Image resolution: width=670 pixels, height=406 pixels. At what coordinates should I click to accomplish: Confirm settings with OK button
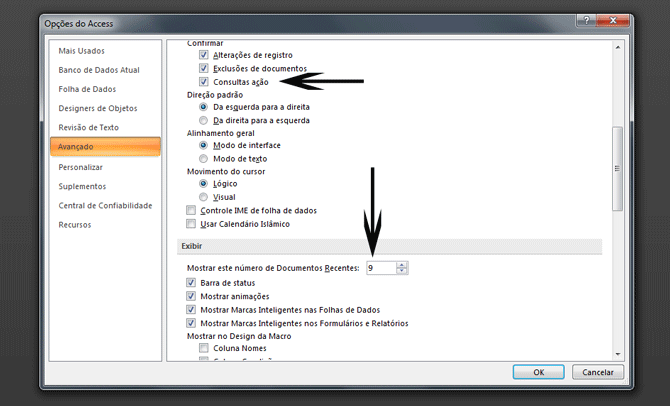[538, 372]
